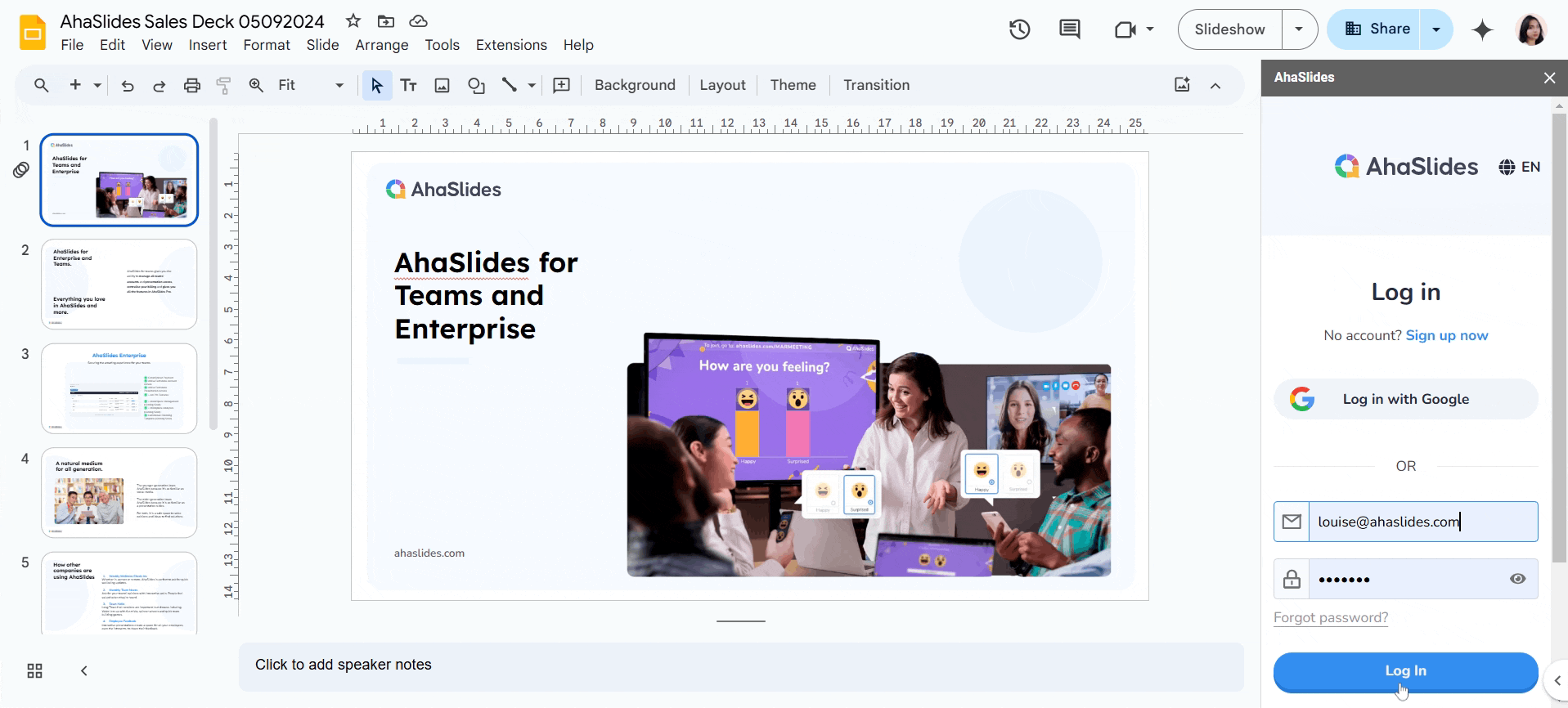This screenshot has width=1568, height=708.
Task: Select slide 4 thumbnail in filmstrip
Action: click(x=119, y=493)
